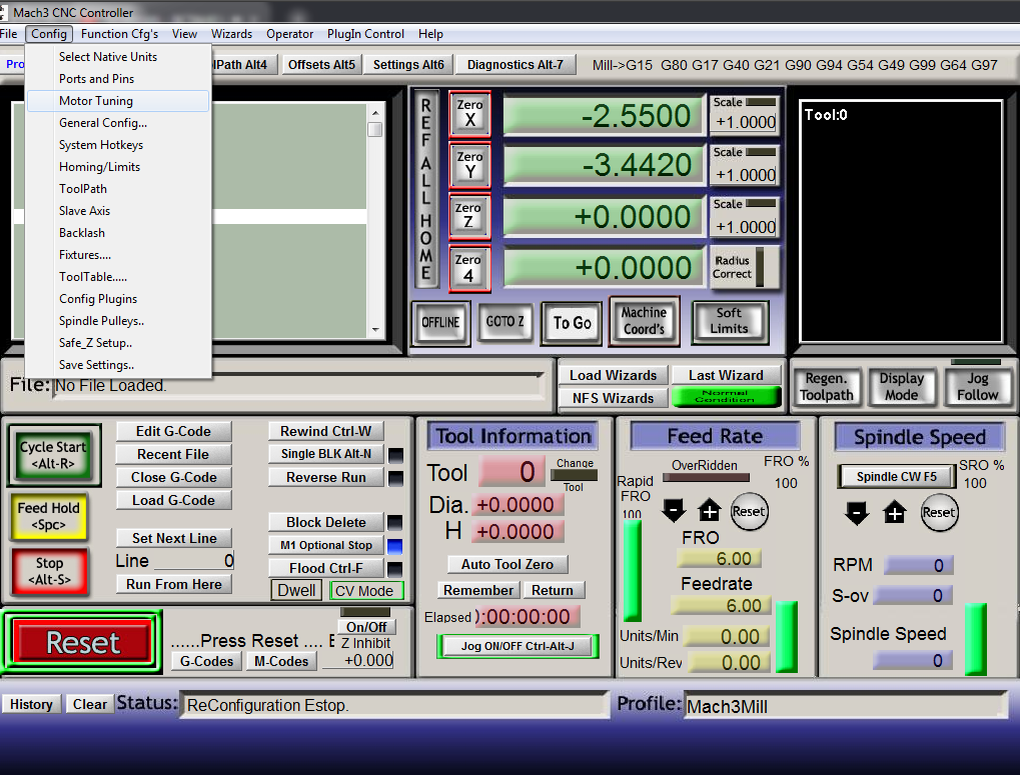Screen dimensions: 1020x775
Task: Click Last Wizard button
Action: (x=726, y=375)
